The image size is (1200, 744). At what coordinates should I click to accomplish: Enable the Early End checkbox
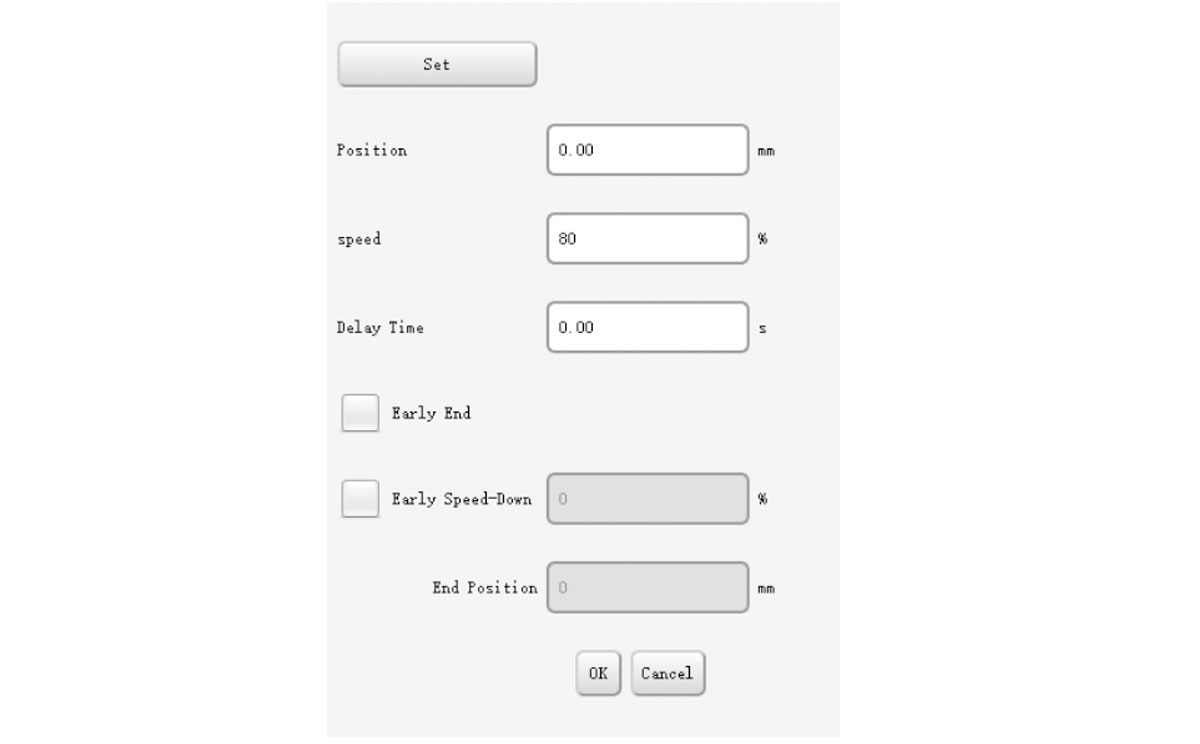click(360, 413)
